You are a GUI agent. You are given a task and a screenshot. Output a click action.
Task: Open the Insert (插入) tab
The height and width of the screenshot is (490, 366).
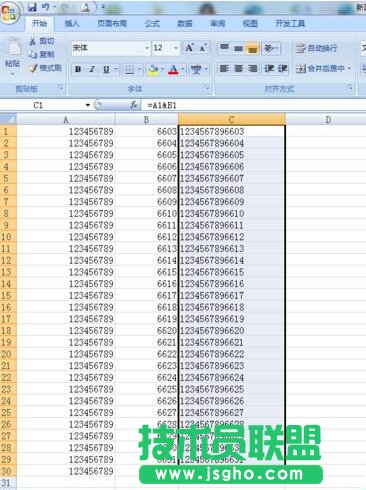[72, 24]
